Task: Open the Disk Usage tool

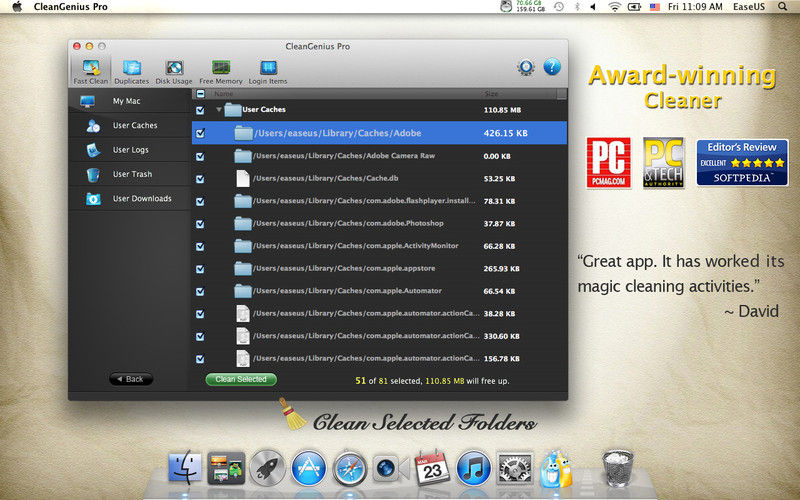Action: (x=174, y=71)
